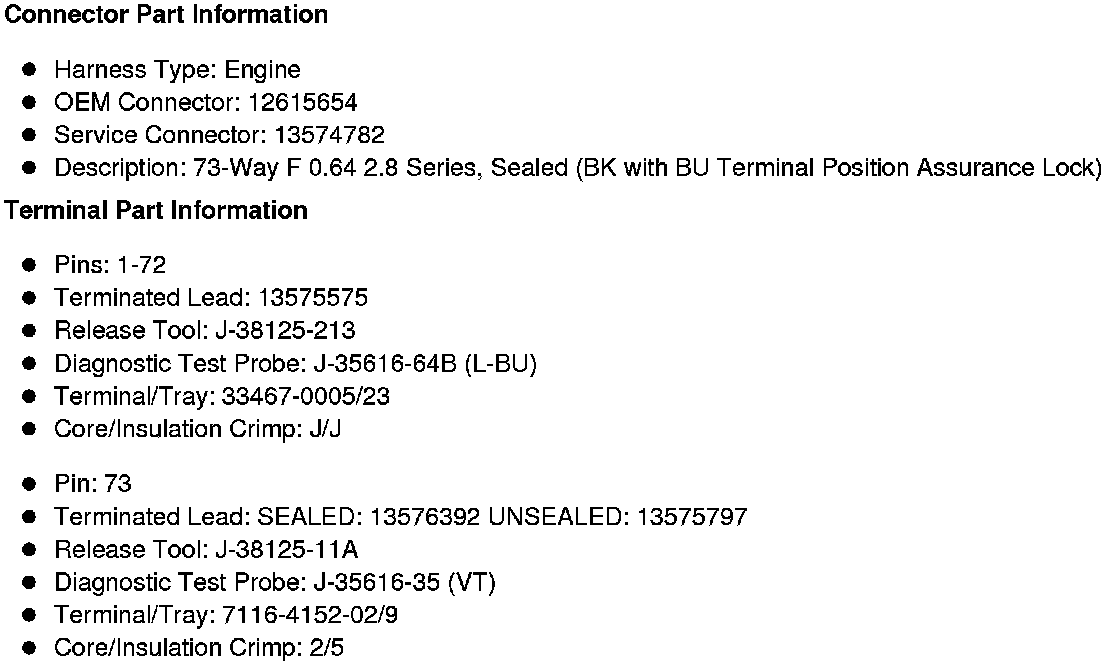Click the 73-Way F connector description text
The image size is (1120, 666).
tap(577, 167)
